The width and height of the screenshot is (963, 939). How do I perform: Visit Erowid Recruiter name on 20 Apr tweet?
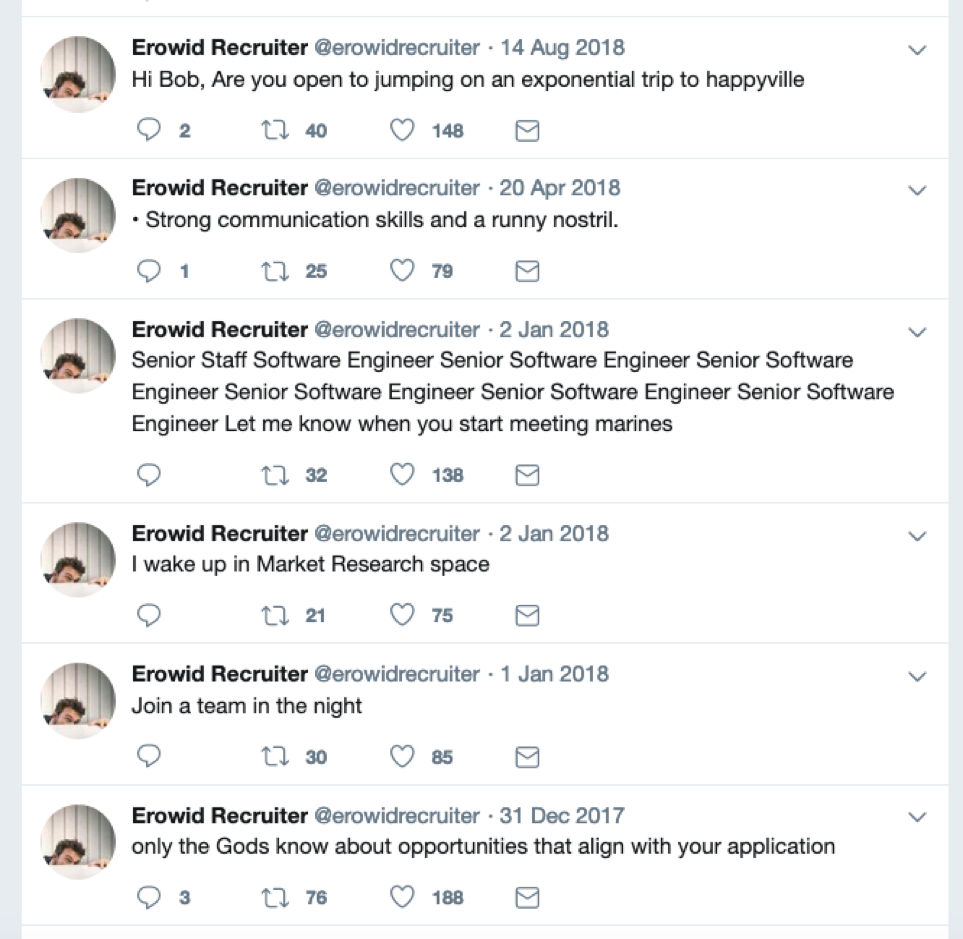(219, 188)
